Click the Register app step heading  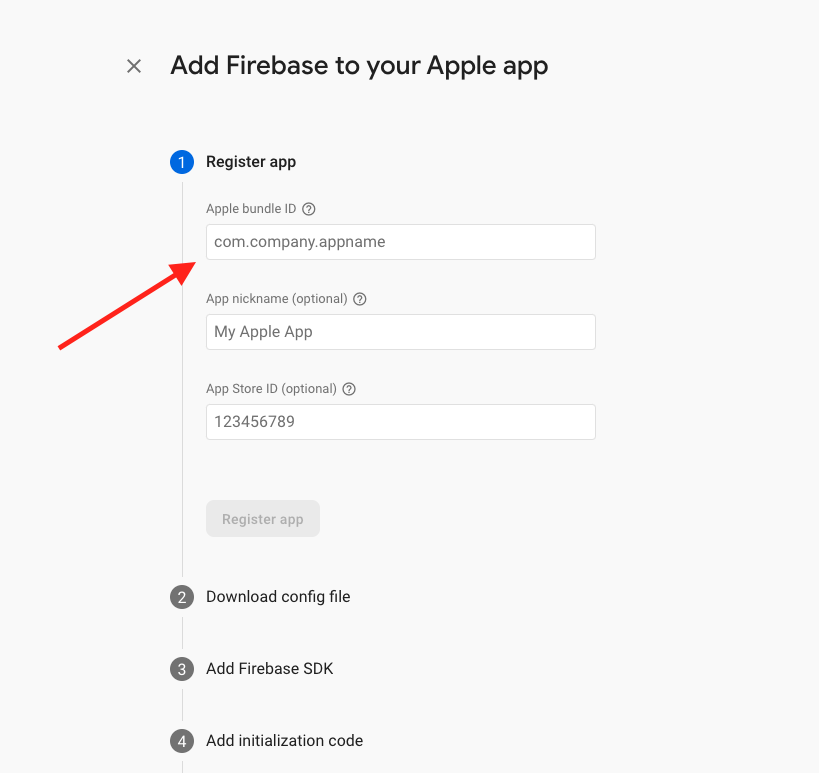pos(251,162)
